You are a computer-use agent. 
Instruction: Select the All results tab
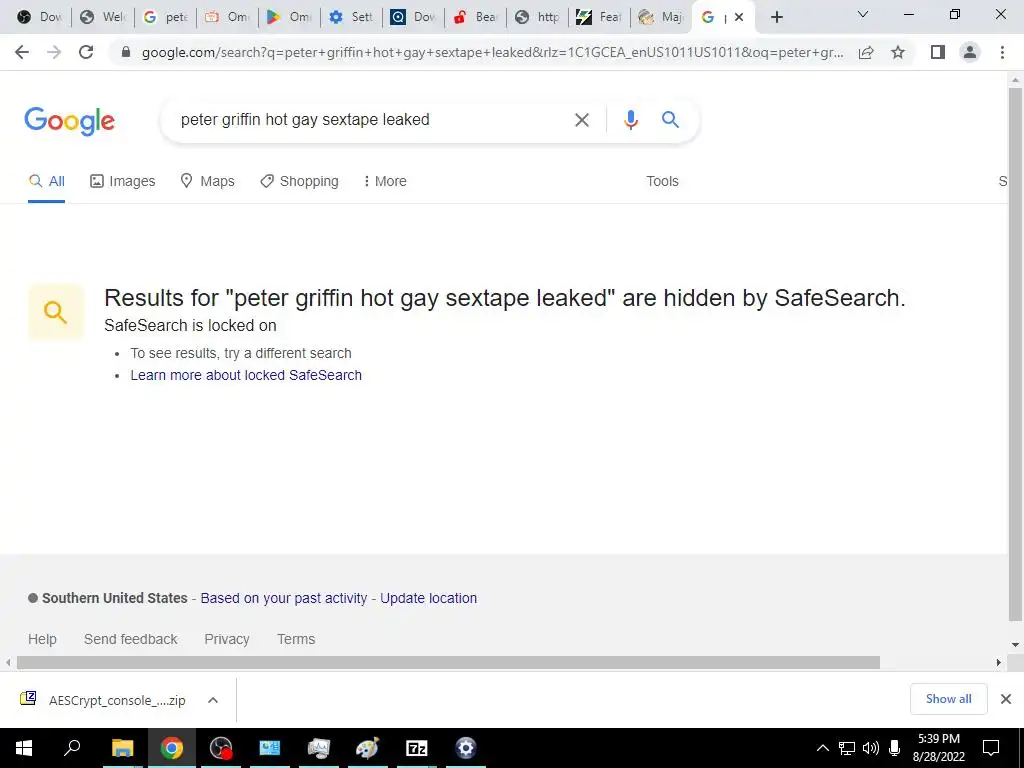coord(46,181)
